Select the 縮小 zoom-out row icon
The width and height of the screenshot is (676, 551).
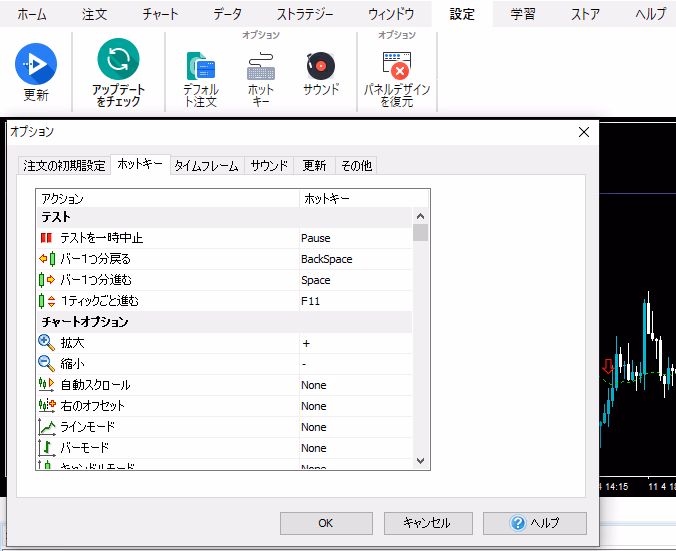[46, 364]
